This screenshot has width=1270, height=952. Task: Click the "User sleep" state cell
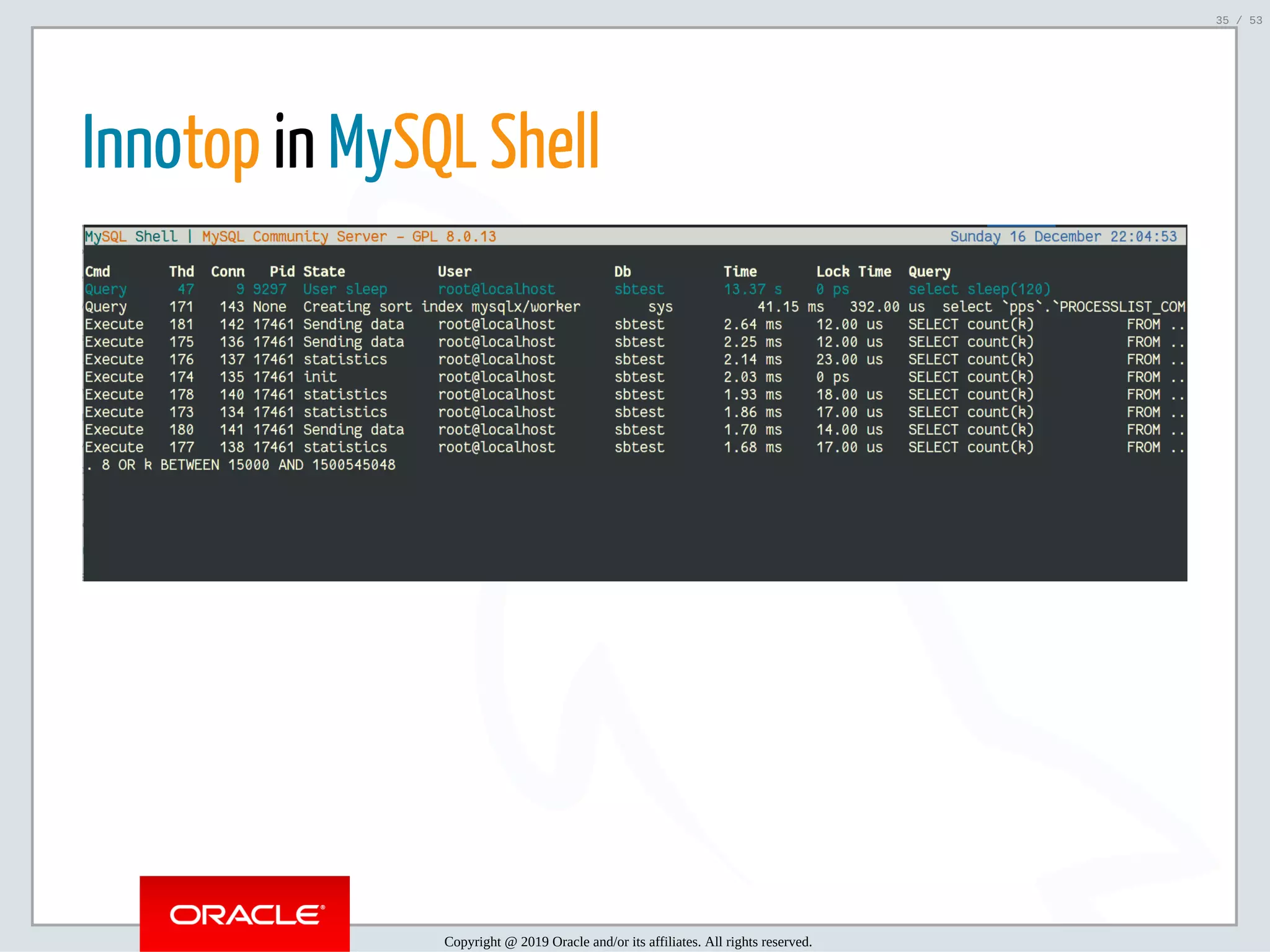[345, 289]
